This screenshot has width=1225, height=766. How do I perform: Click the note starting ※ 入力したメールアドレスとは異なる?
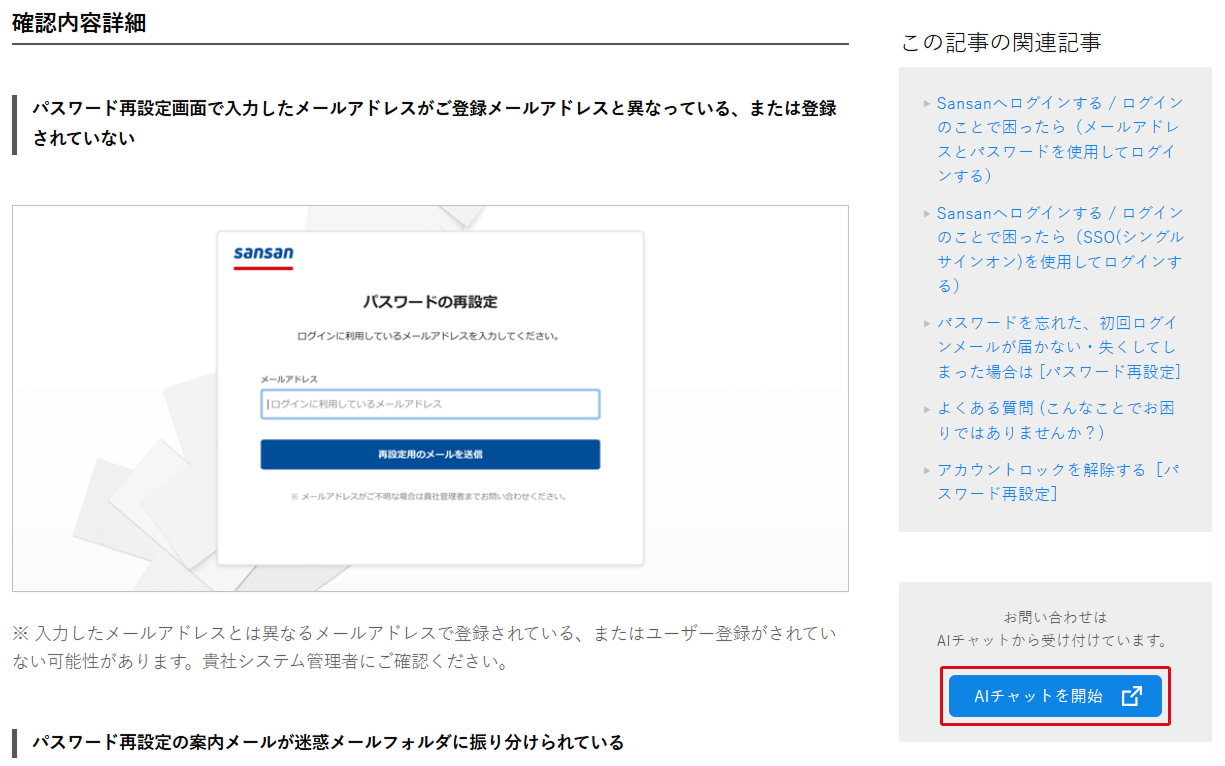[424, 647]
